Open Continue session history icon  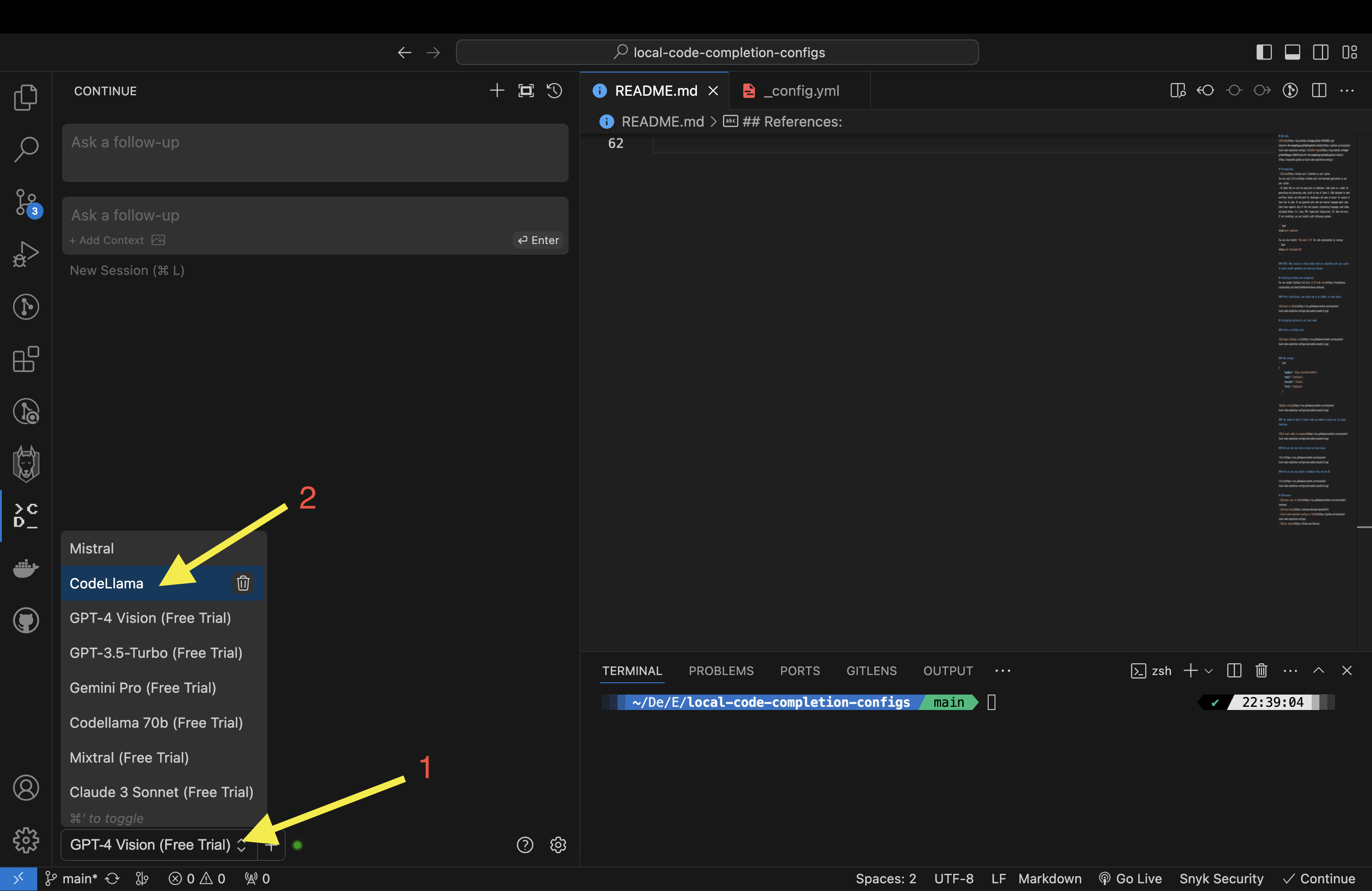click(x=554, y=91)
